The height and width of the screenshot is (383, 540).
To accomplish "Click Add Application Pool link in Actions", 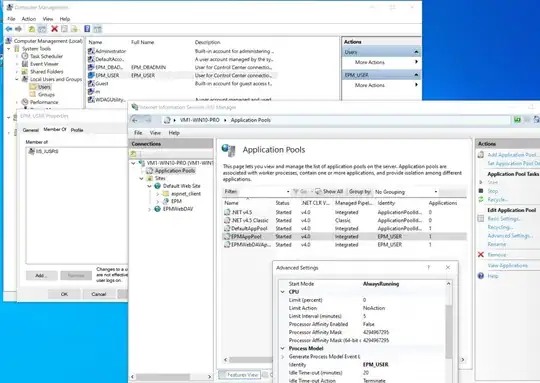I will point(512,155).
